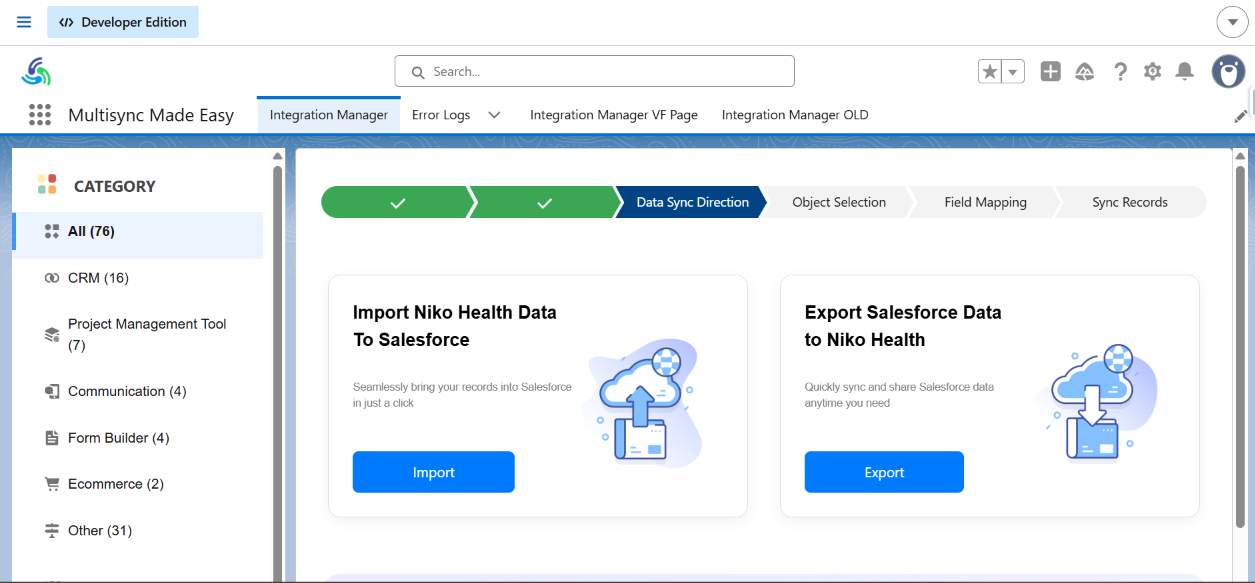The height and width of the screenshot is (583, 1255).
Task: Click the Multisync Made Easy app name
Action: tap(151, 115)
